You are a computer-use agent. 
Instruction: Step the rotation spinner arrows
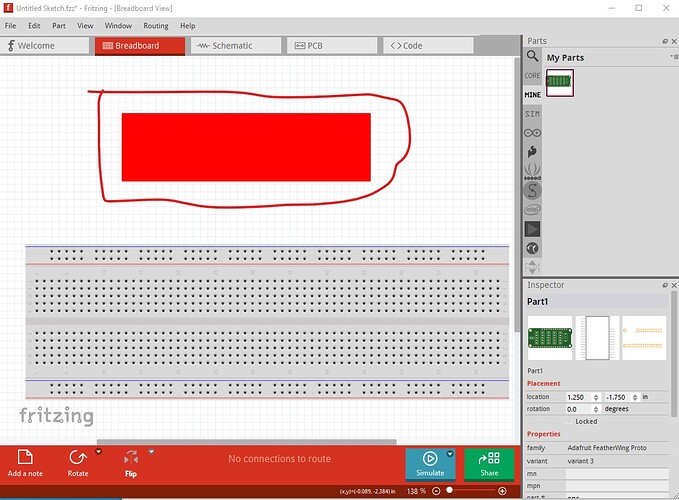(x=596, y=409)
